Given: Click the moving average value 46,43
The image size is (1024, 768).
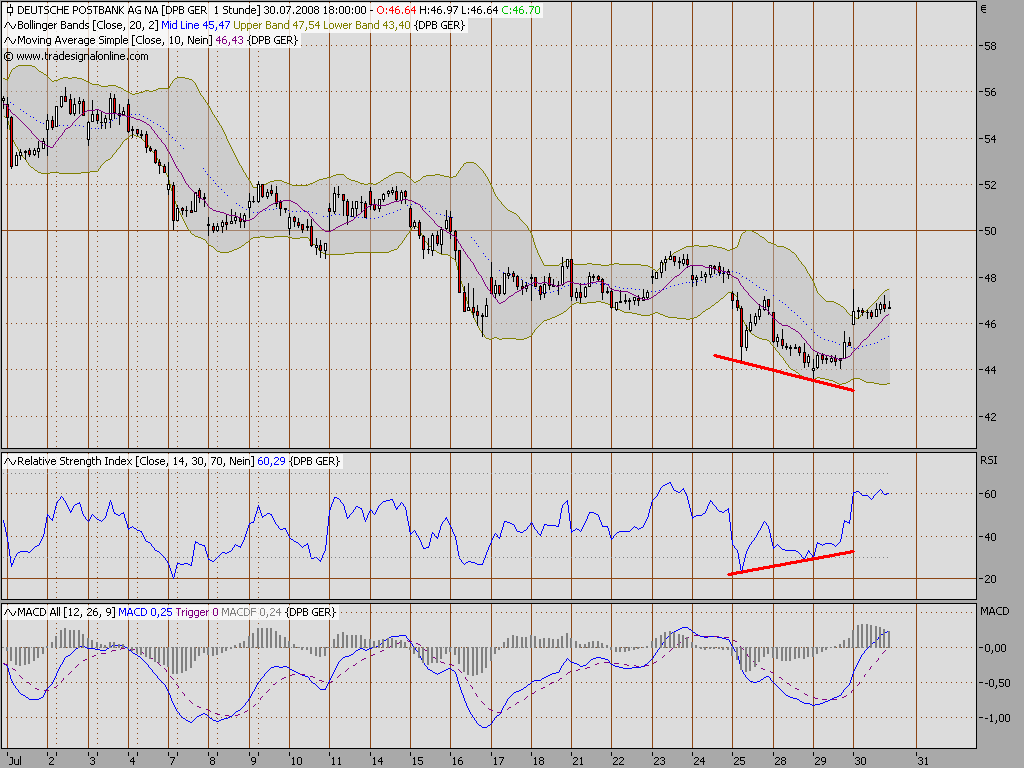Looking at the screenshot, I should point(229,40).
